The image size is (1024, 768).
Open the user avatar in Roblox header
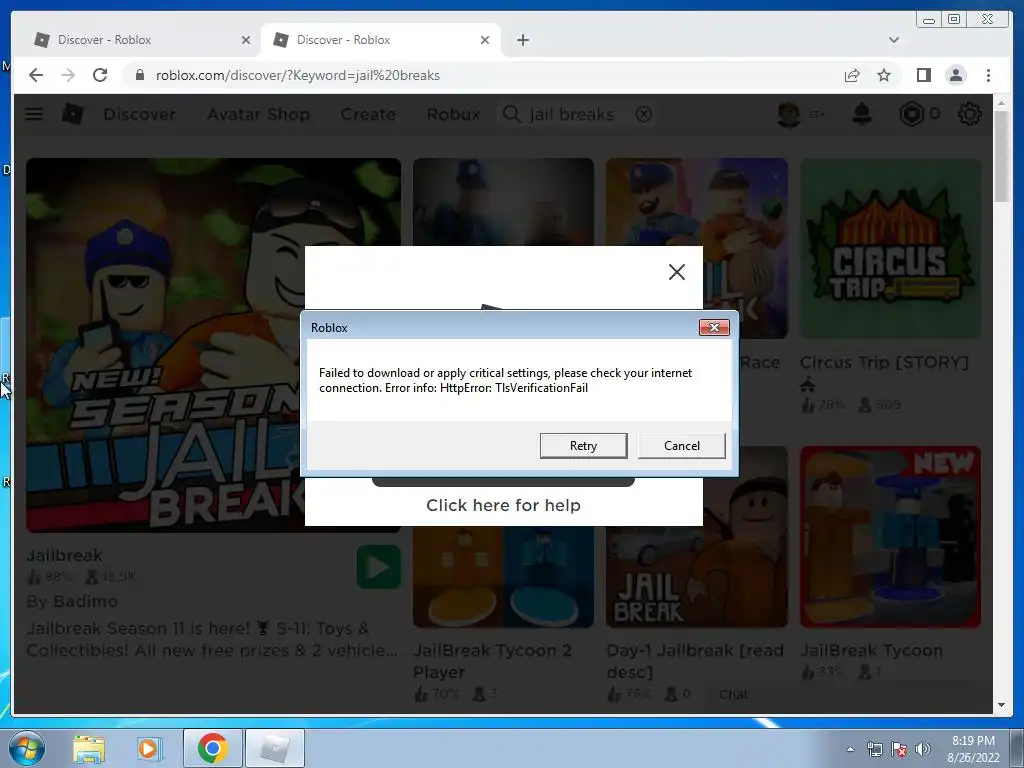(789, 114)
